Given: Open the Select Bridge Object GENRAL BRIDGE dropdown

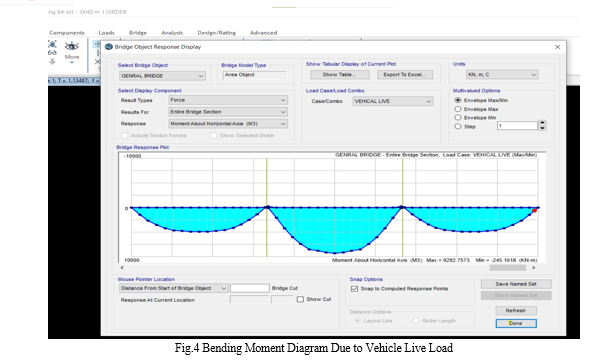Looking at the screenshot, I should (x=162, y=76).
